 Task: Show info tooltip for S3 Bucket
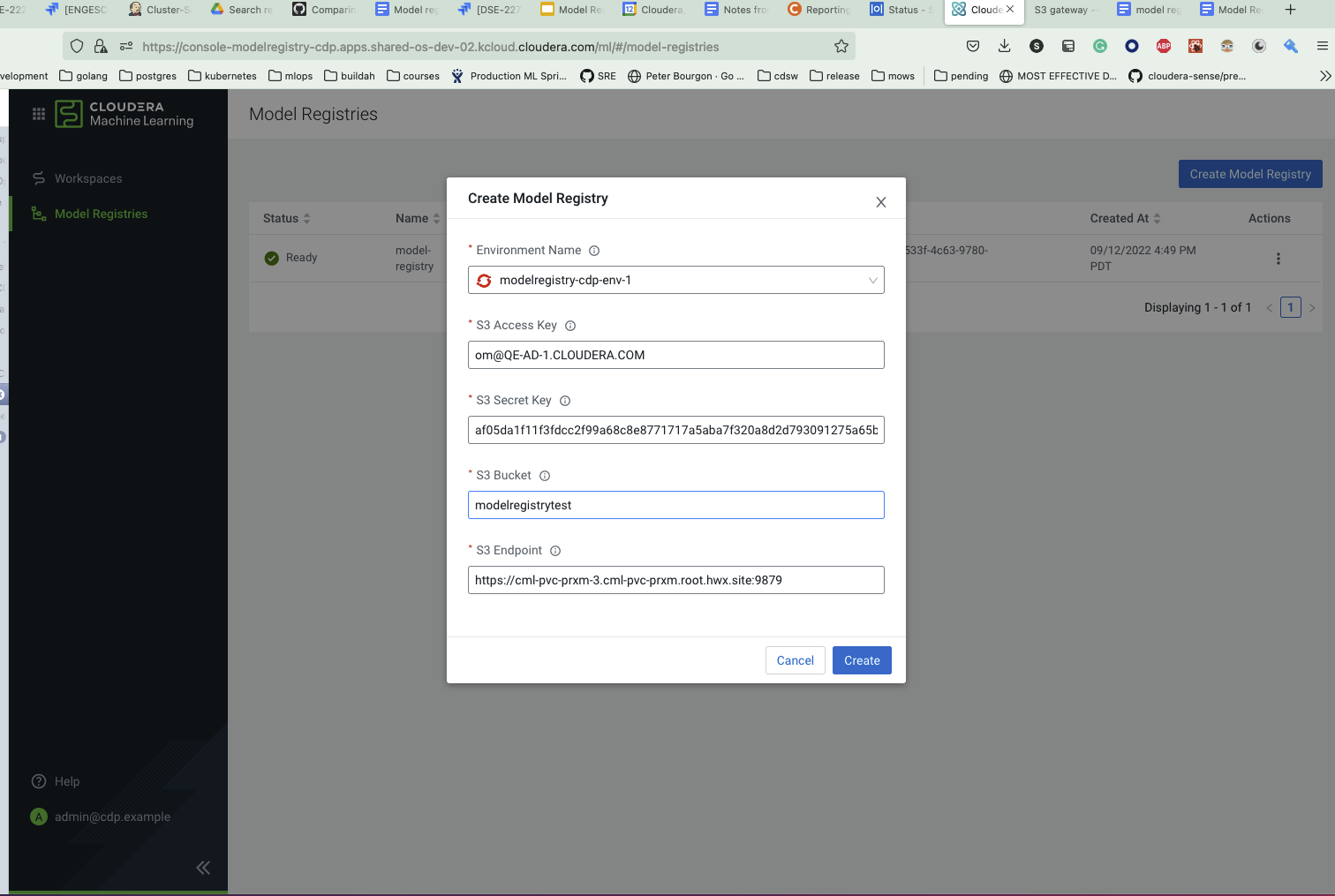pos(545,476)
